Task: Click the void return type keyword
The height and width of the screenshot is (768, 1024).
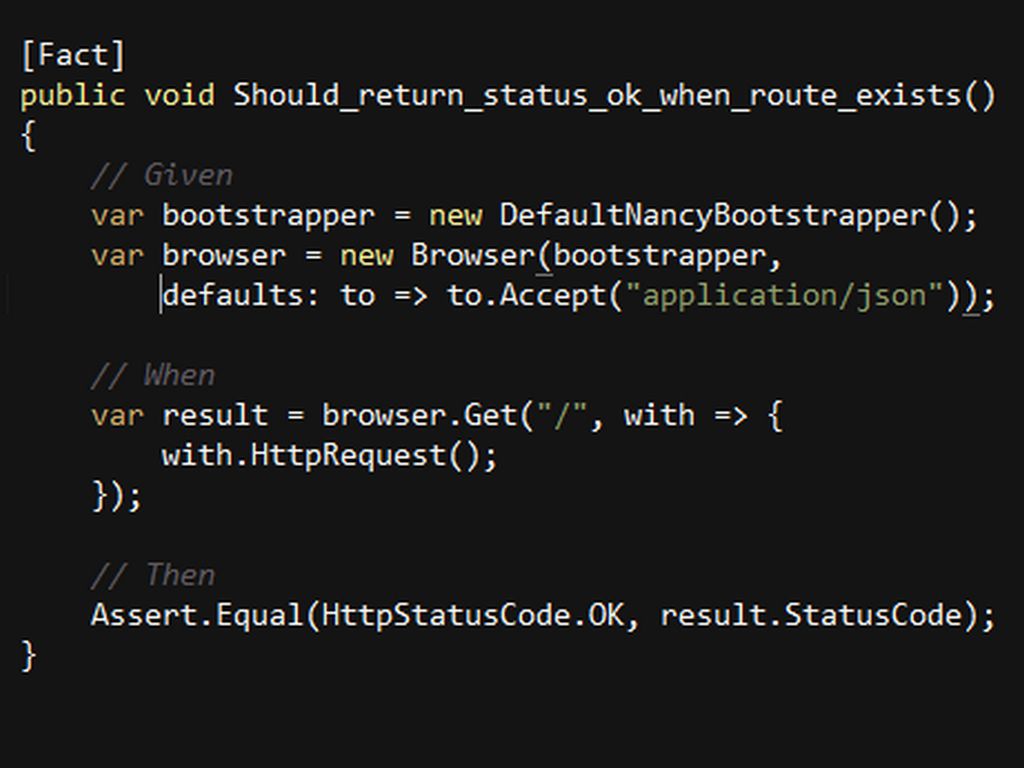Action: [x=179, y=95]
